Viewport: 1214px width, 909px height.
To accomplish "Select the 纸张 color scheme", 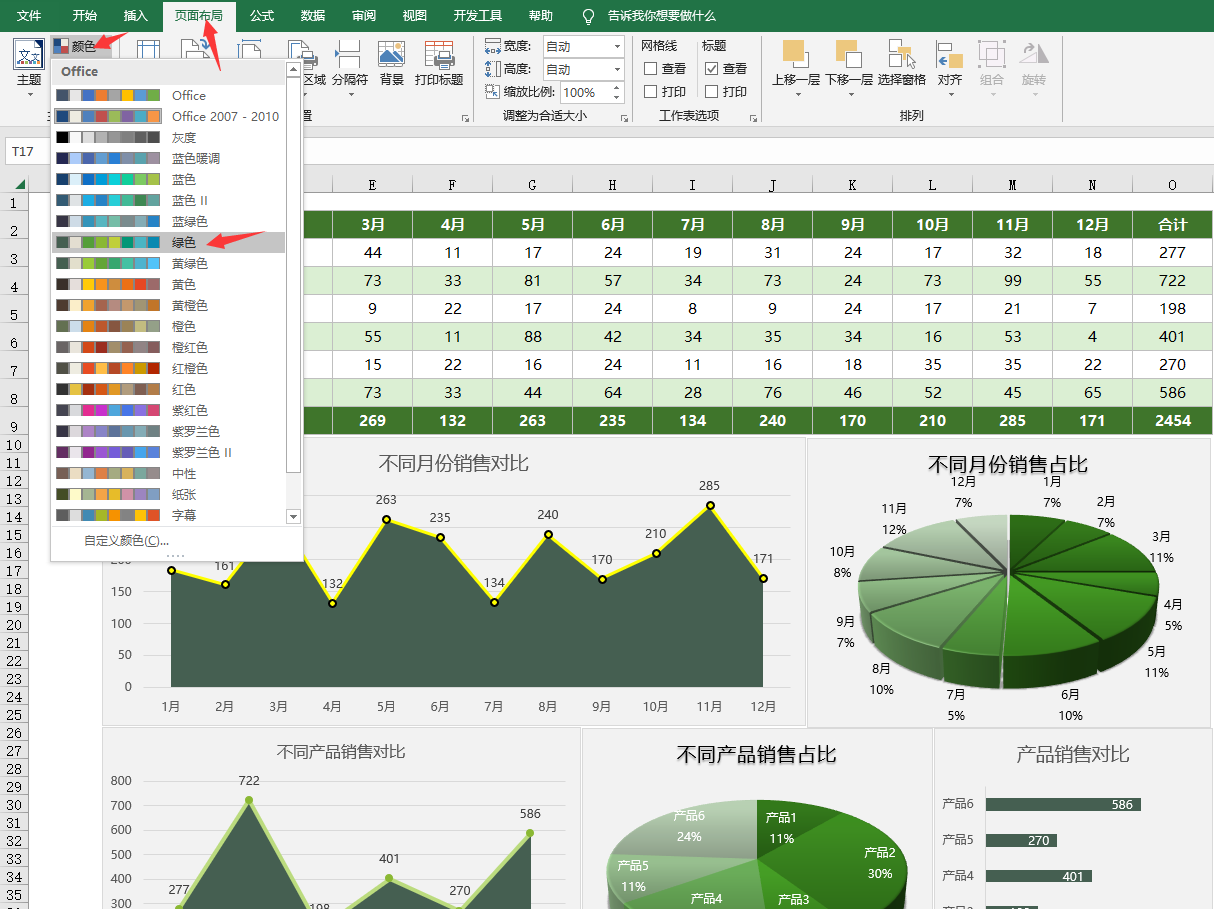I will tap(169, 494).
